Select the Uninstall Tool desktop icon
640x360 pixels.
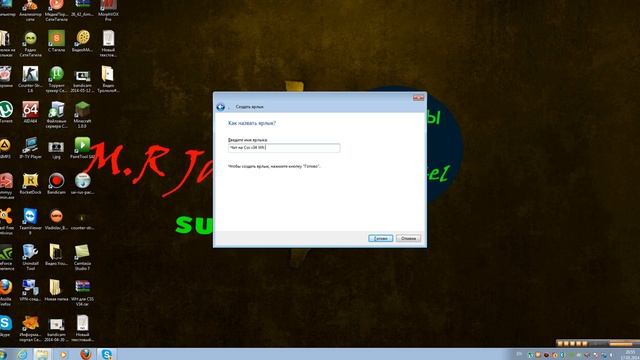click(x=30, y=257)
